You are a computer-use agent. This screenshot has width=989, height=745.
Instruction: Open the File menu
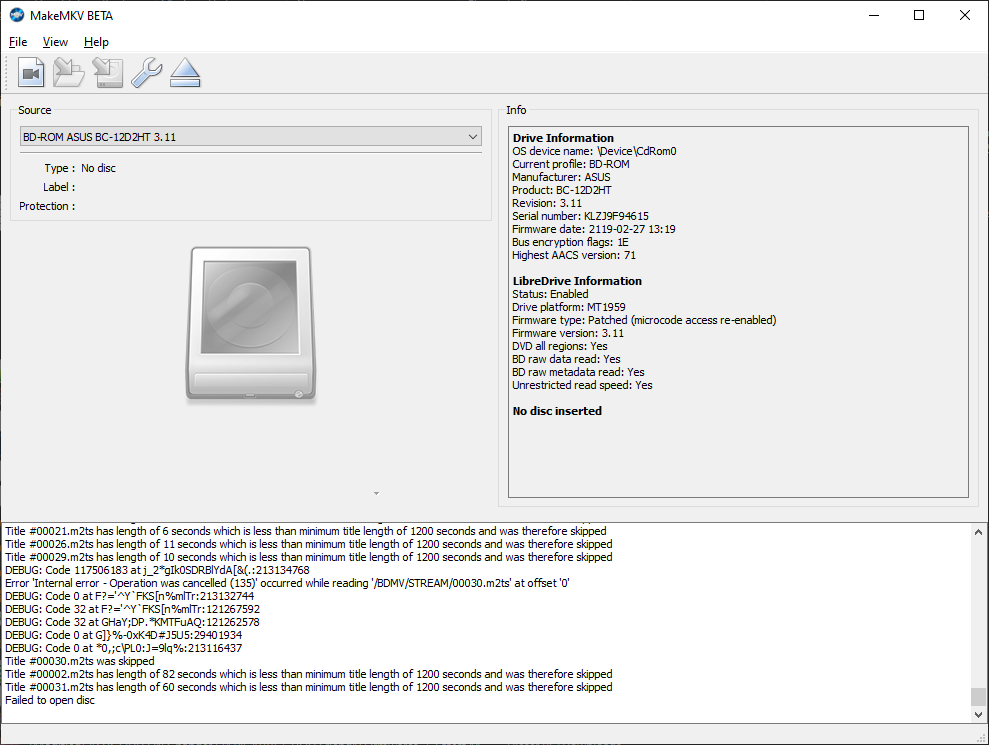18,42
